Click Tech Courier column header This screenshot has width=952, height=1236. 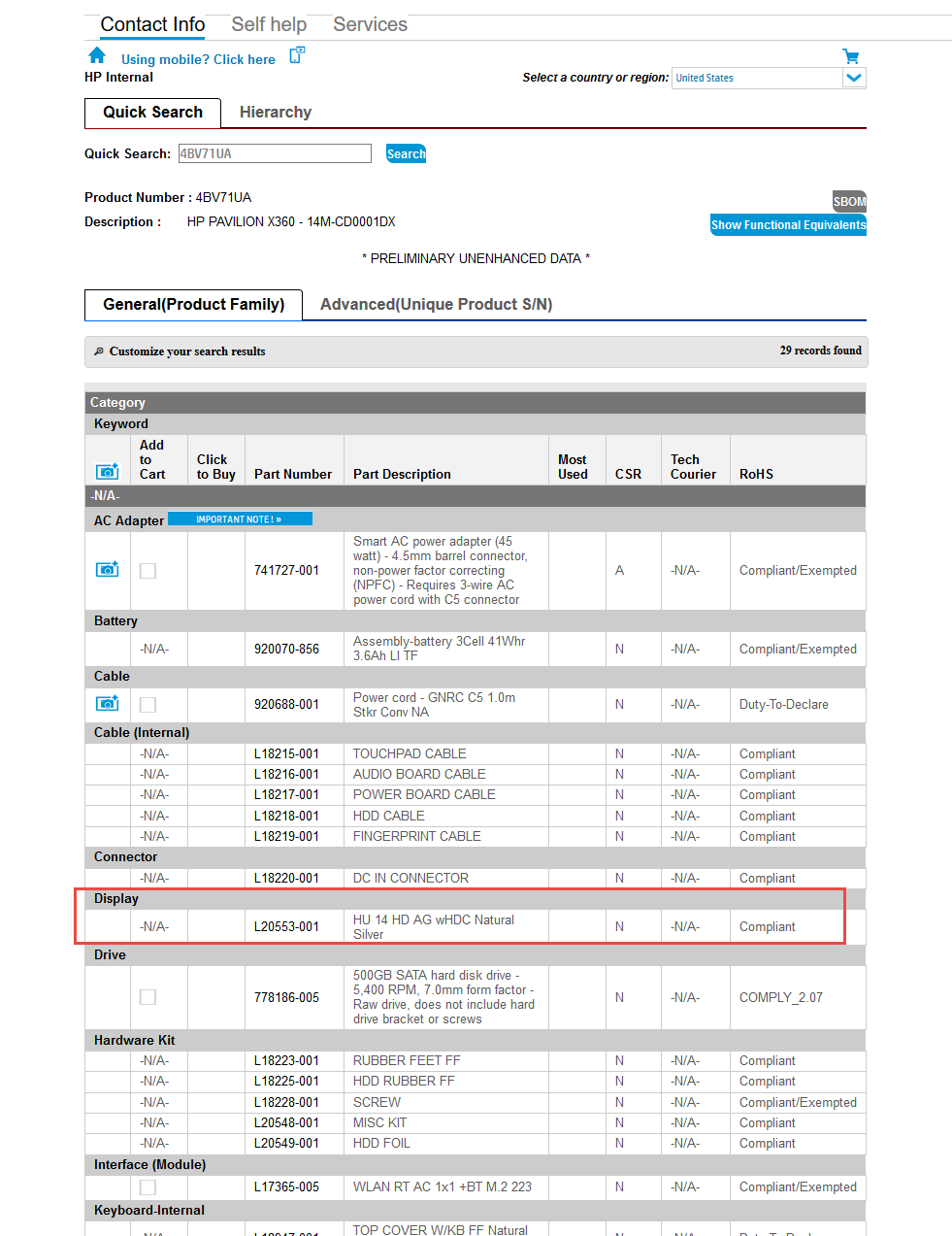click(x=693, y=467)
